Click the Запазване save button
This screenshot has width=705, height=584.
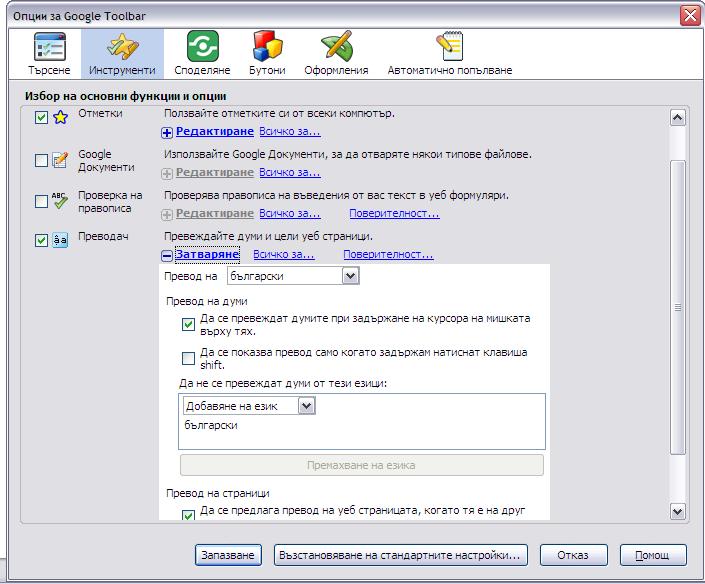pos(228,555)
